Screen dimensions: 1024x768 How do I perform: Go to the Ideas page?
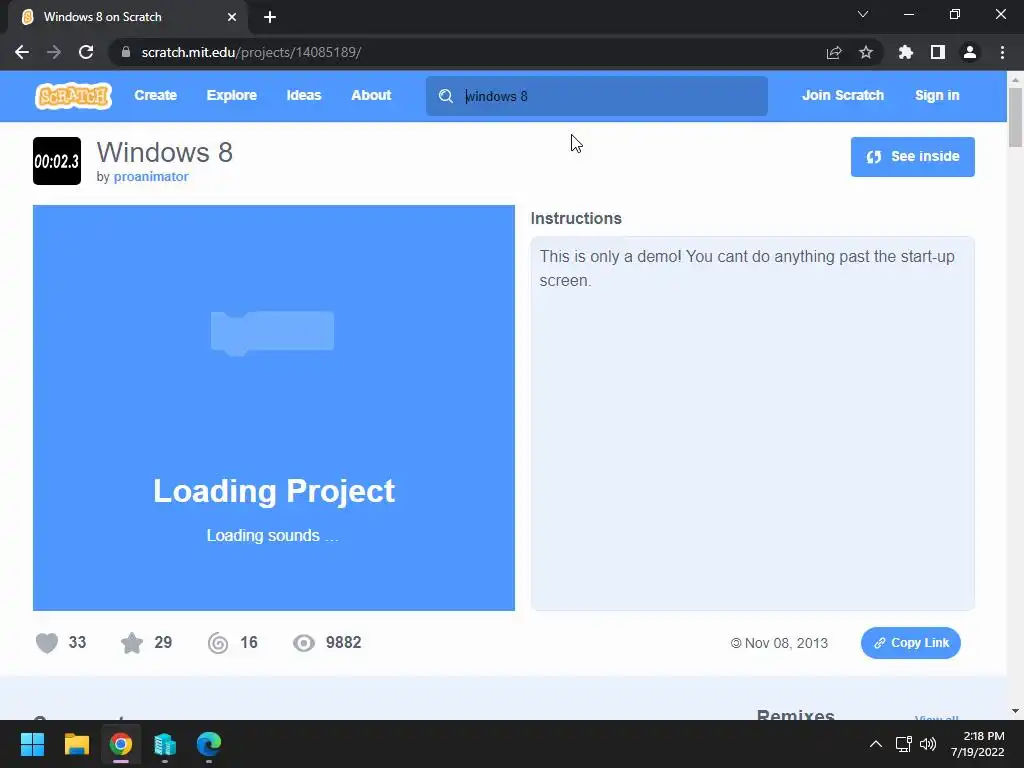point(304,95)
